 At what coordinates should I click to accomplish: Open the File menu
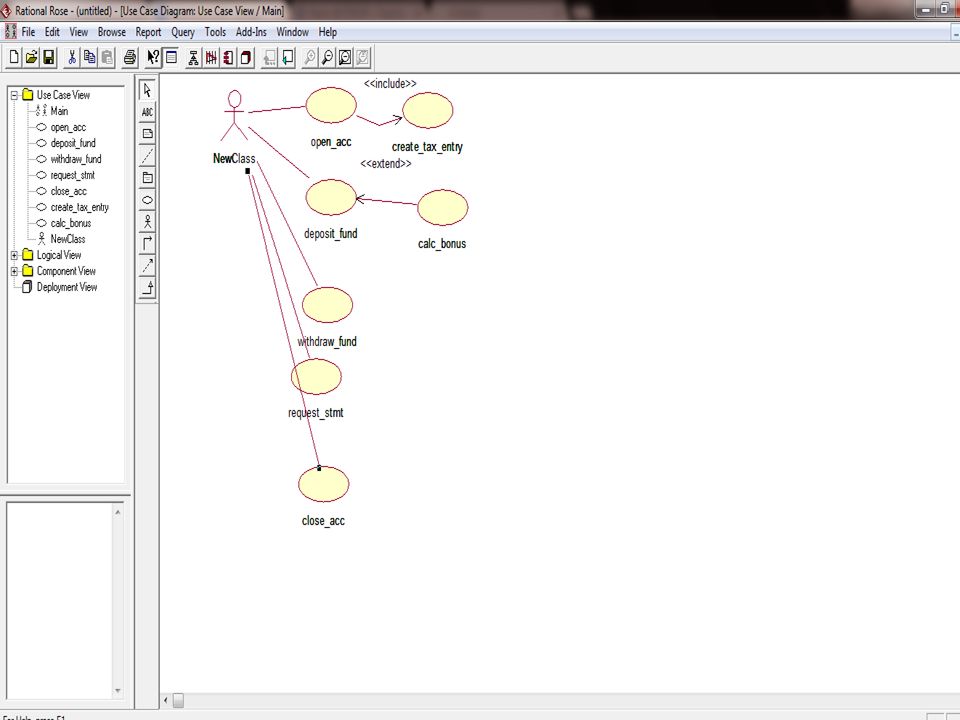coord(28,32)
